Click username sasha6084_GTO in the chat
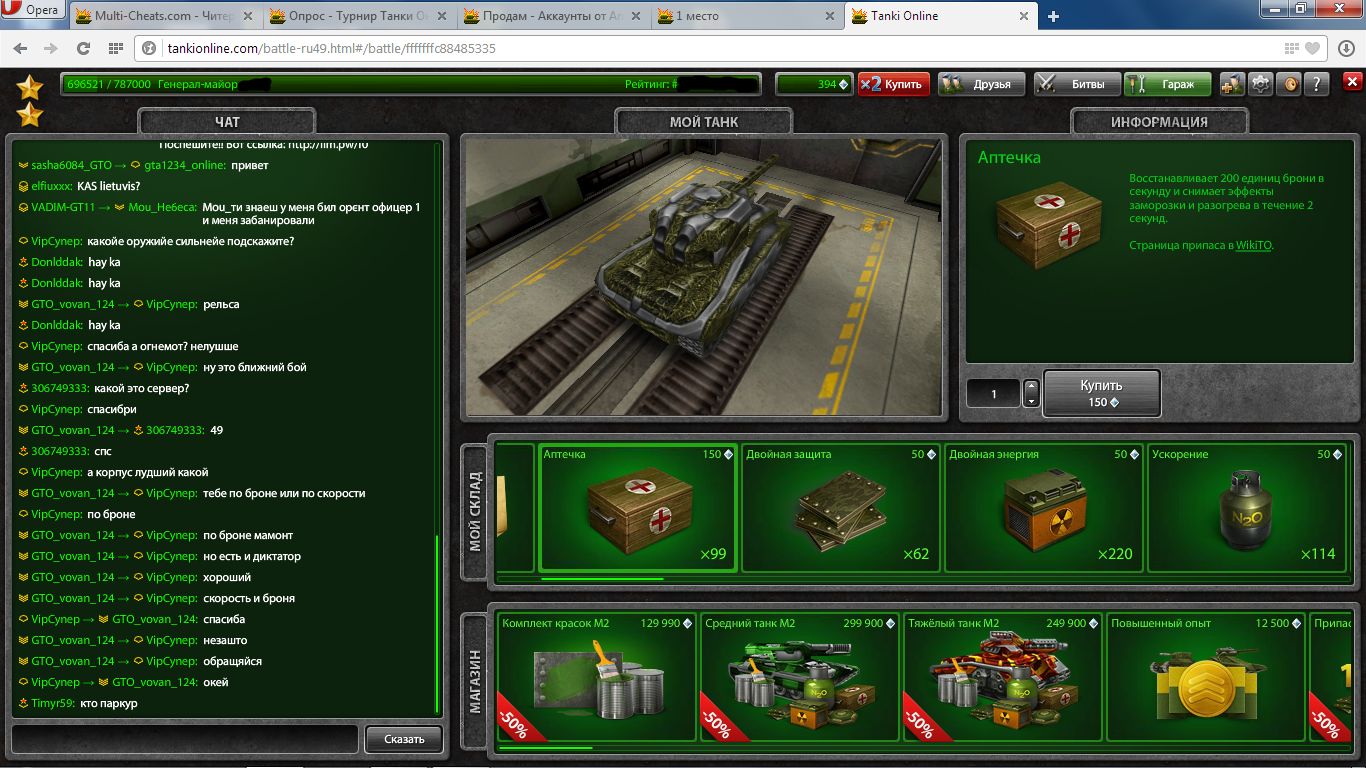 point(71,165)
